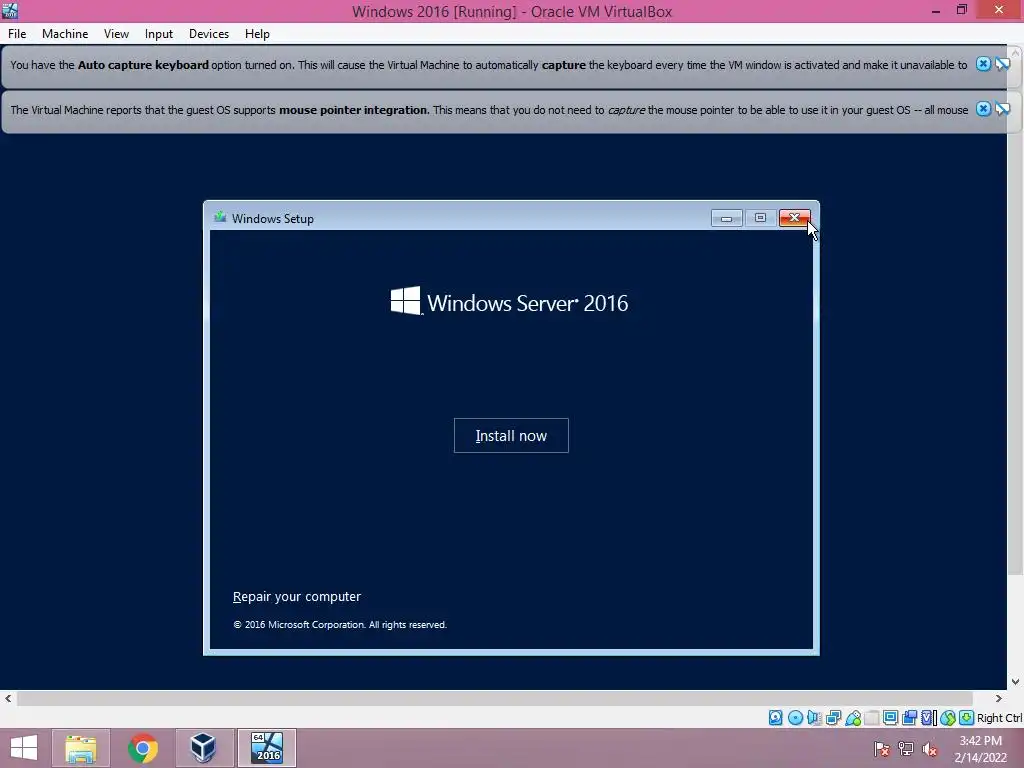Open File Explorer from the taskbar
The height and width of the screenshot is (768, 1024).
coord(81,748)
